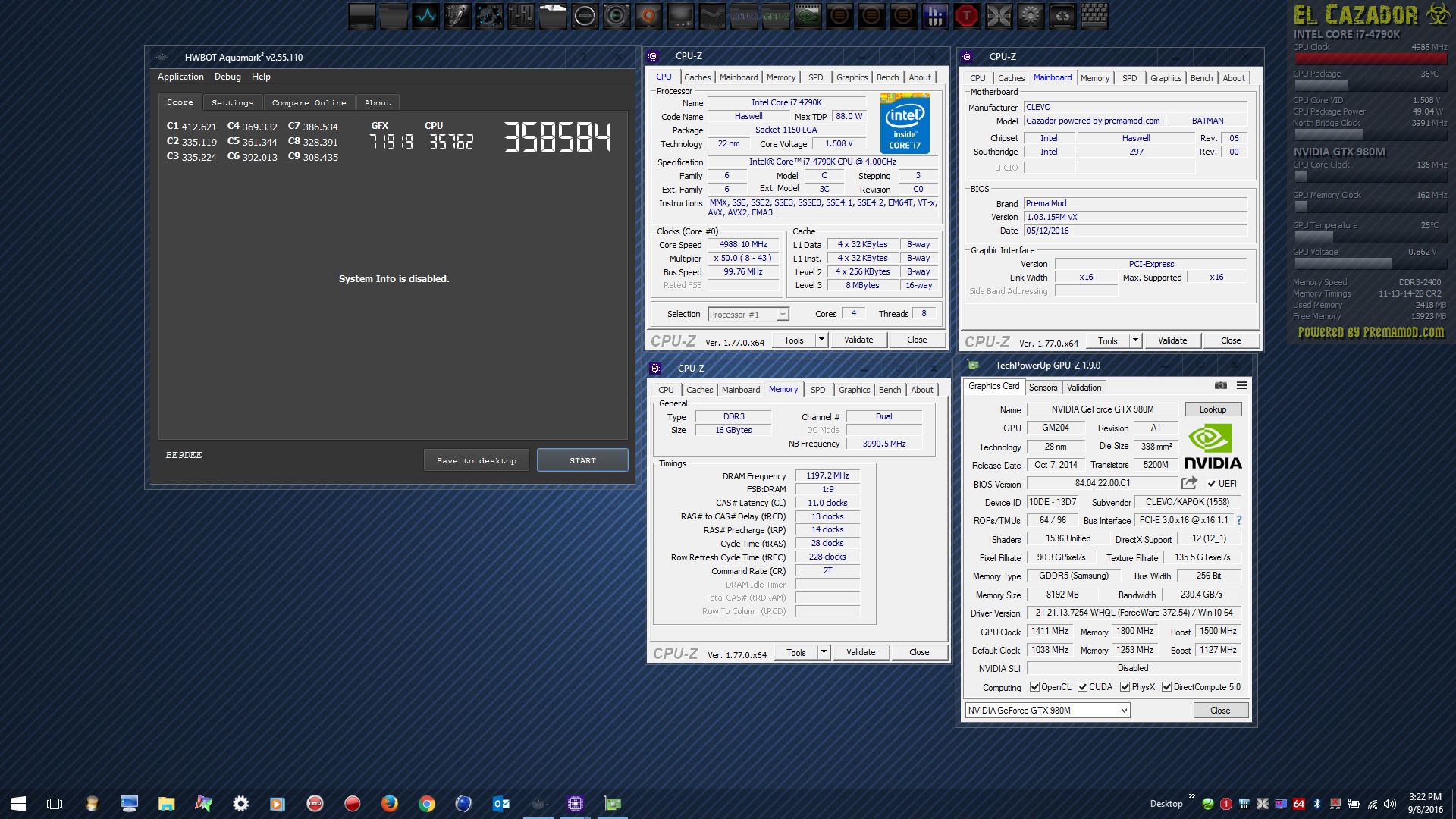Open the Help menu in Aquamark
The image size is (1456, 819).
[x=261, y=77]
